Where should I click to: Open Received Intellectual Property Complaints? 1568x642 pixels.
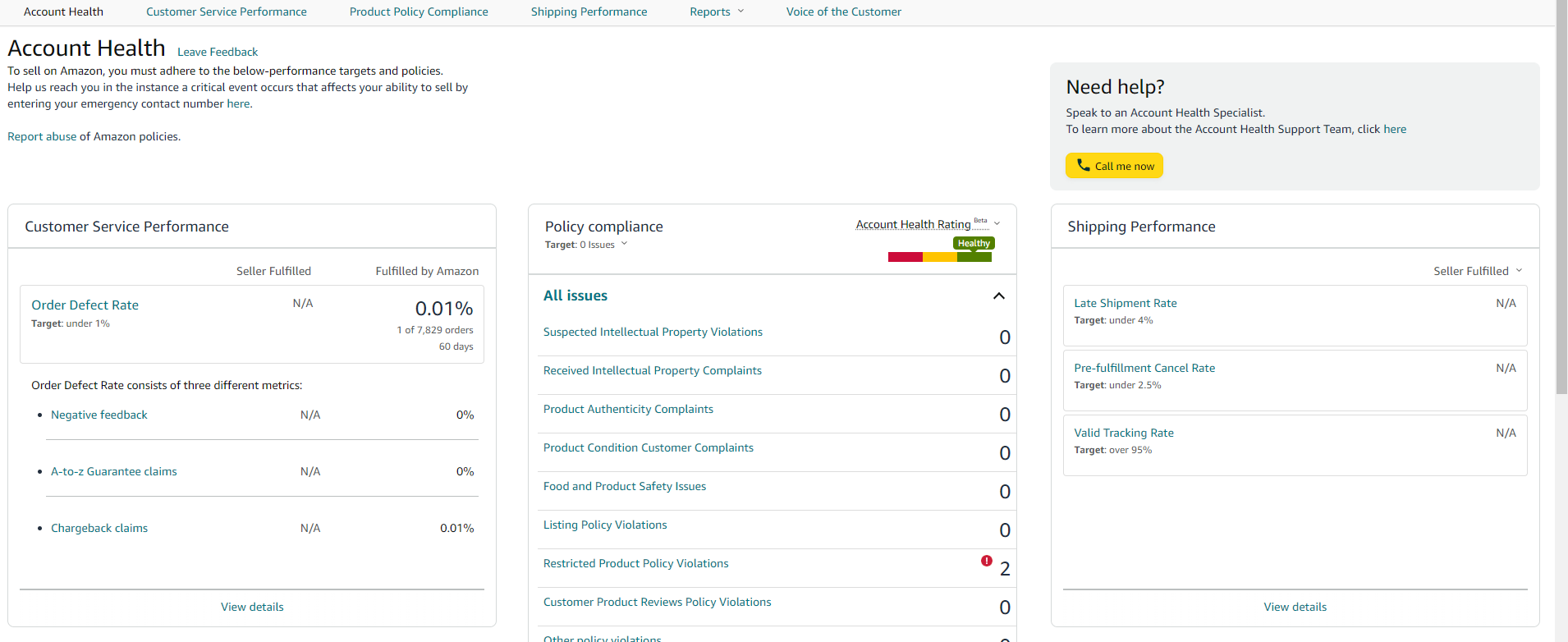pos(653,370)
